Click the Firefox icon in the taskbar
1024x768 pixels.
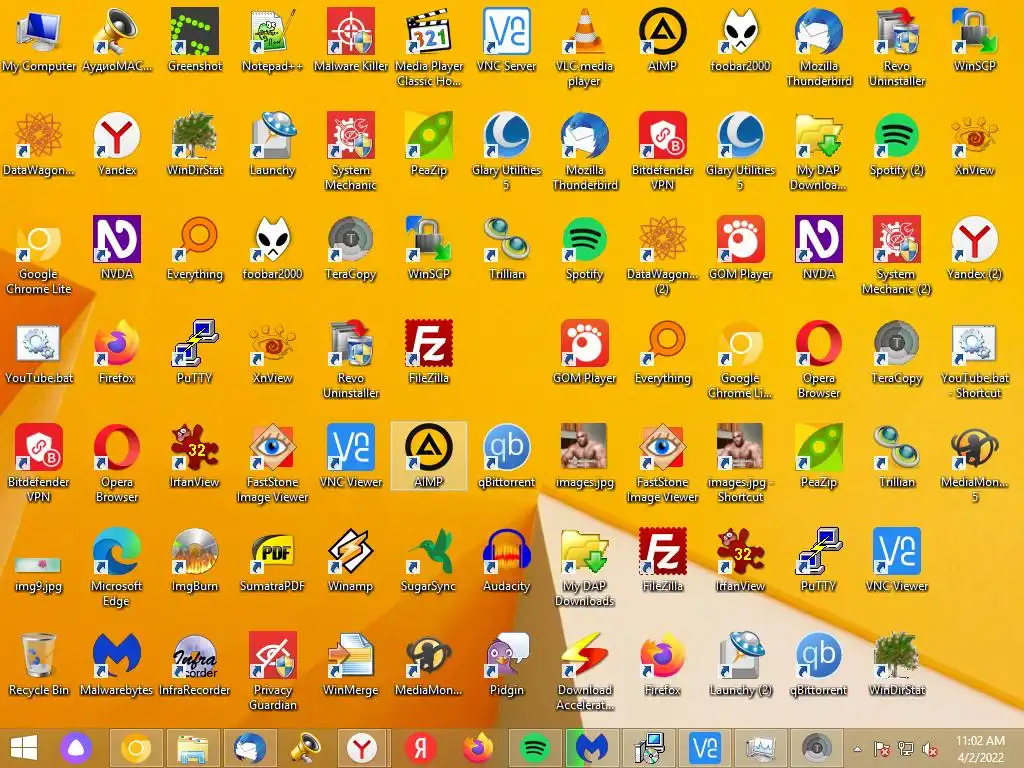pos(478,748)
